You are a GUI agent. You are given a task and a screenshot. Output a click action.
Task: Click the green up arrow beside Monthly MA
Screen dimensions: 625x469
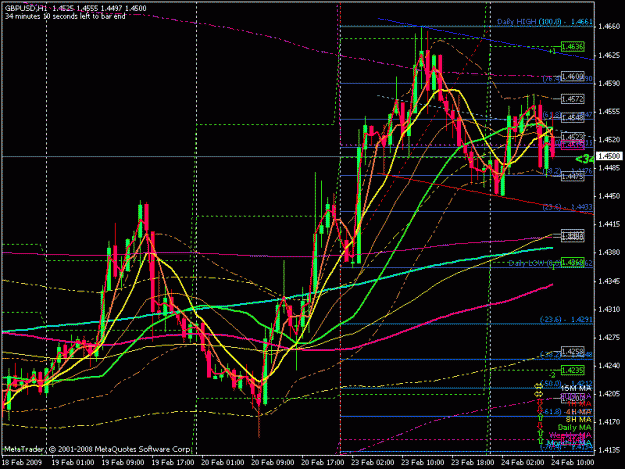[540, 440]
